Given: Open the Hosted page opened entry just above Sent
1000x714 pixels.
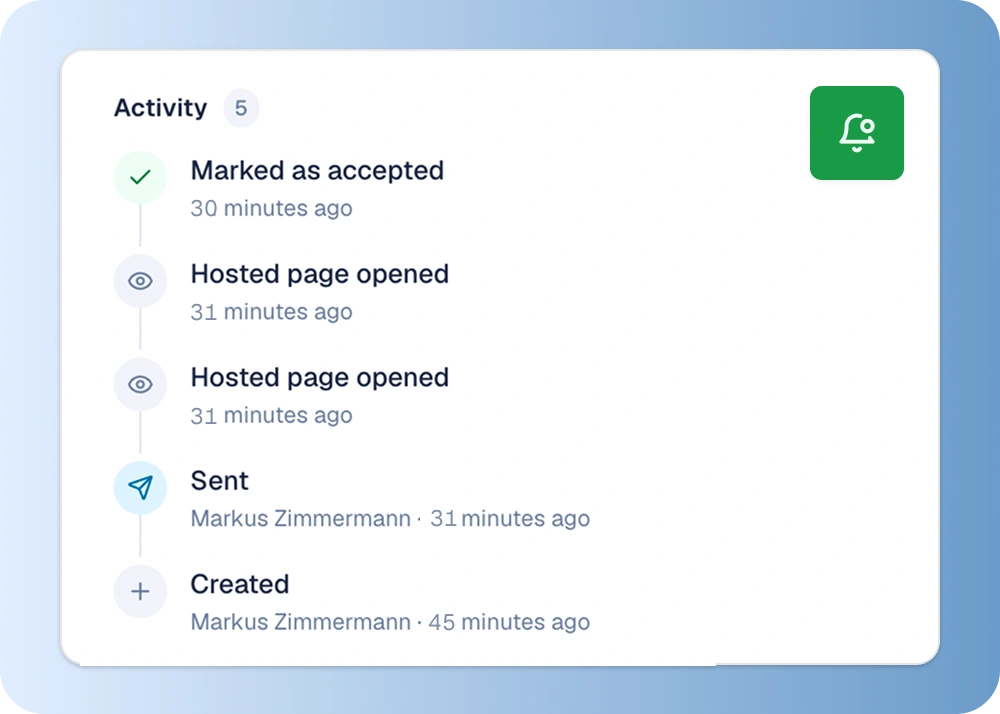Looking at the screenshot, I should (x=320, y=377).
